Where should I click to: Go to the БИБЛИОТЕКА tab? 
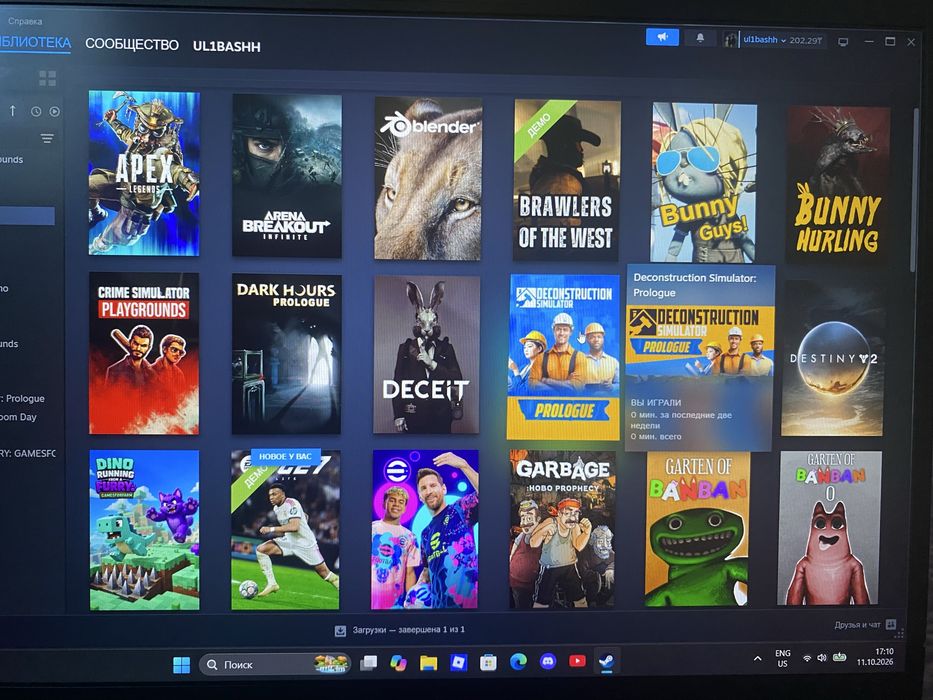[35, 42]
